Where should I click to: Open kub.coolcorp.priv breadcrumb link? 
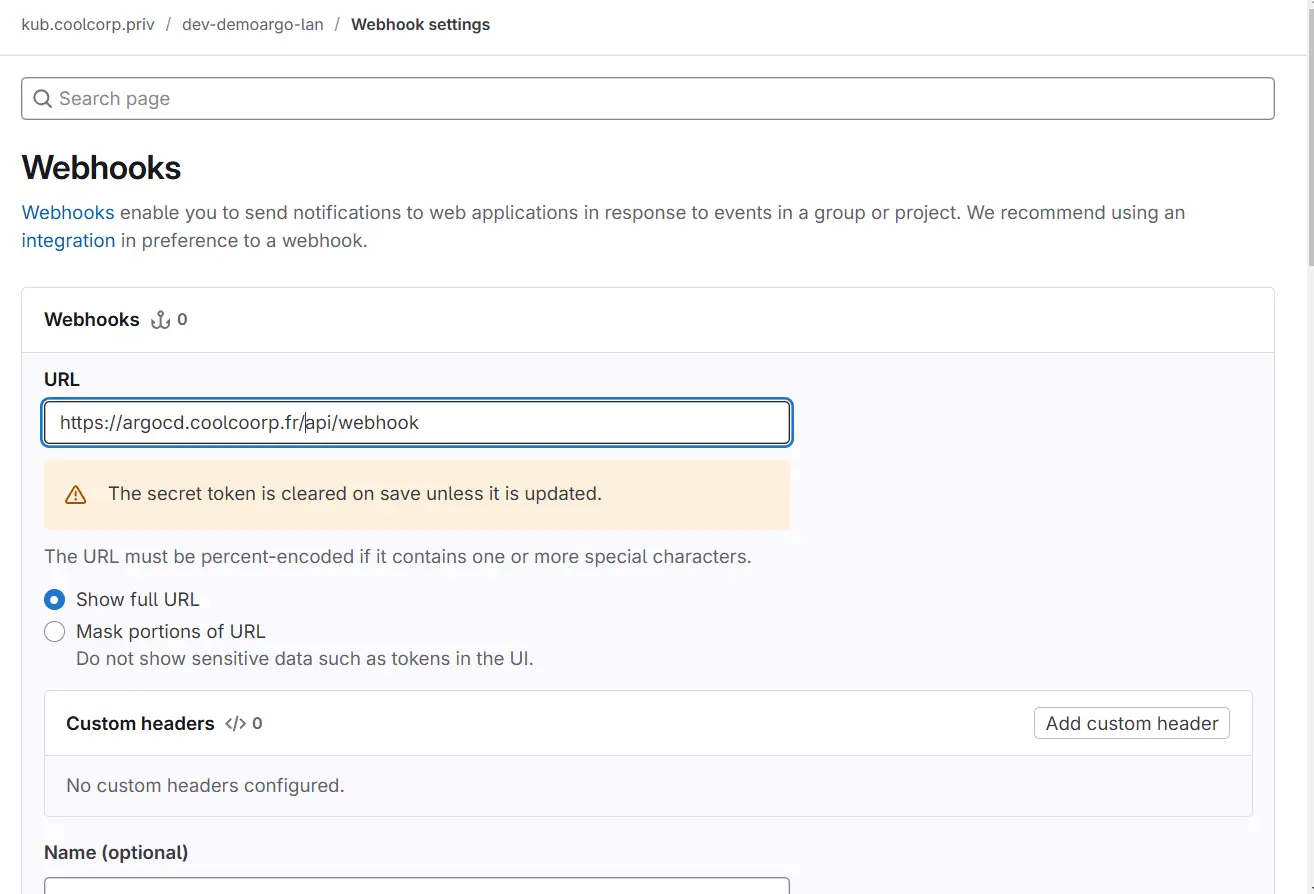pos(88,24)
